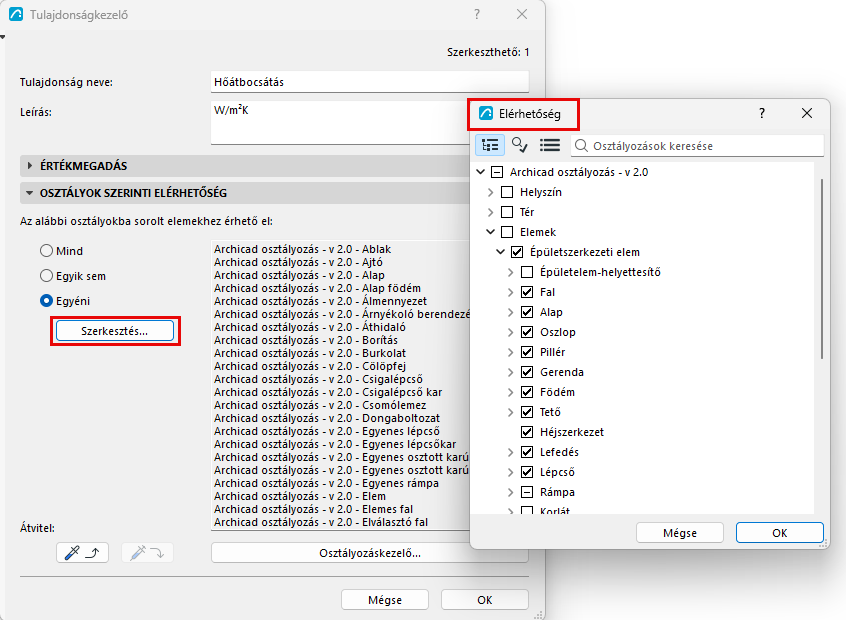Screen dimensions: 846x620
Task: Uncheck the Oszlop checkbox
Action: click(x=527, y=332)
